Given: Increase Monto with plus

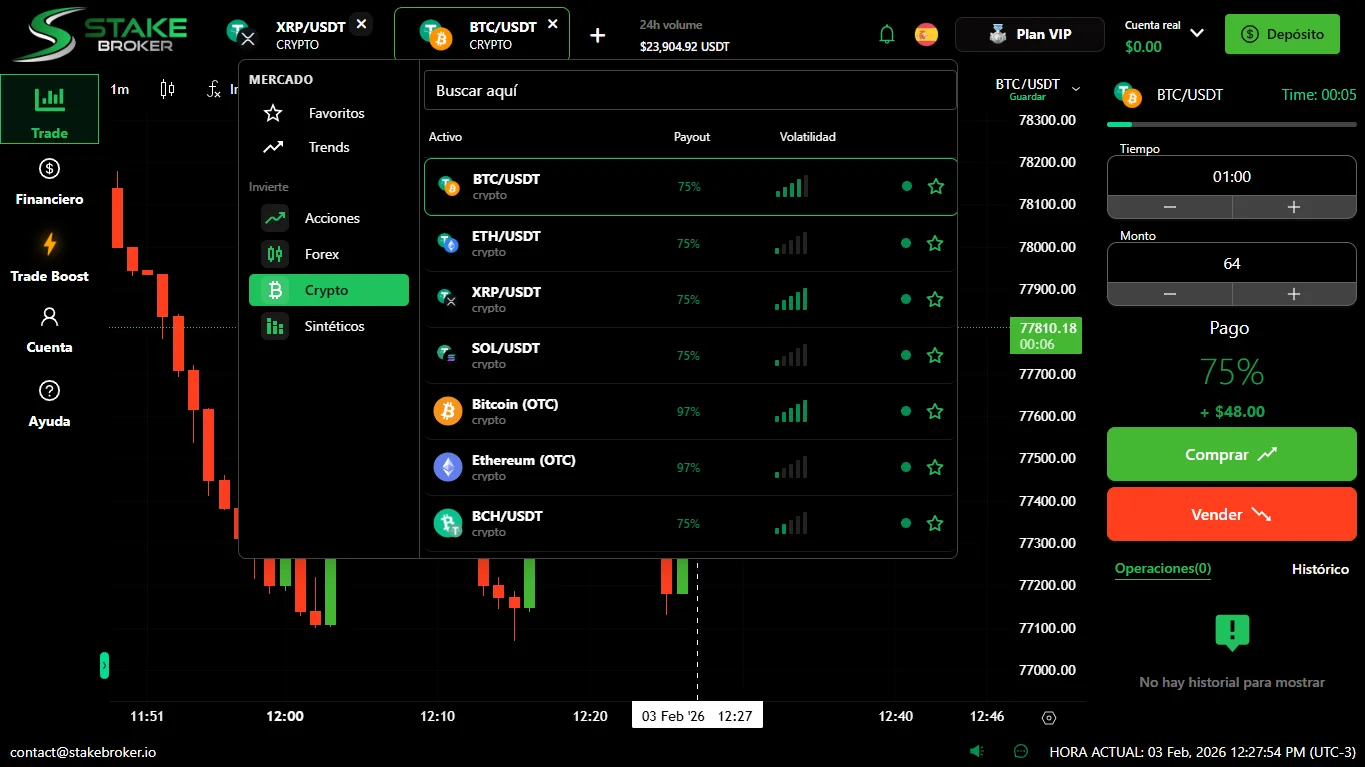Looking at the screenshot, I should pos(1294,294).
